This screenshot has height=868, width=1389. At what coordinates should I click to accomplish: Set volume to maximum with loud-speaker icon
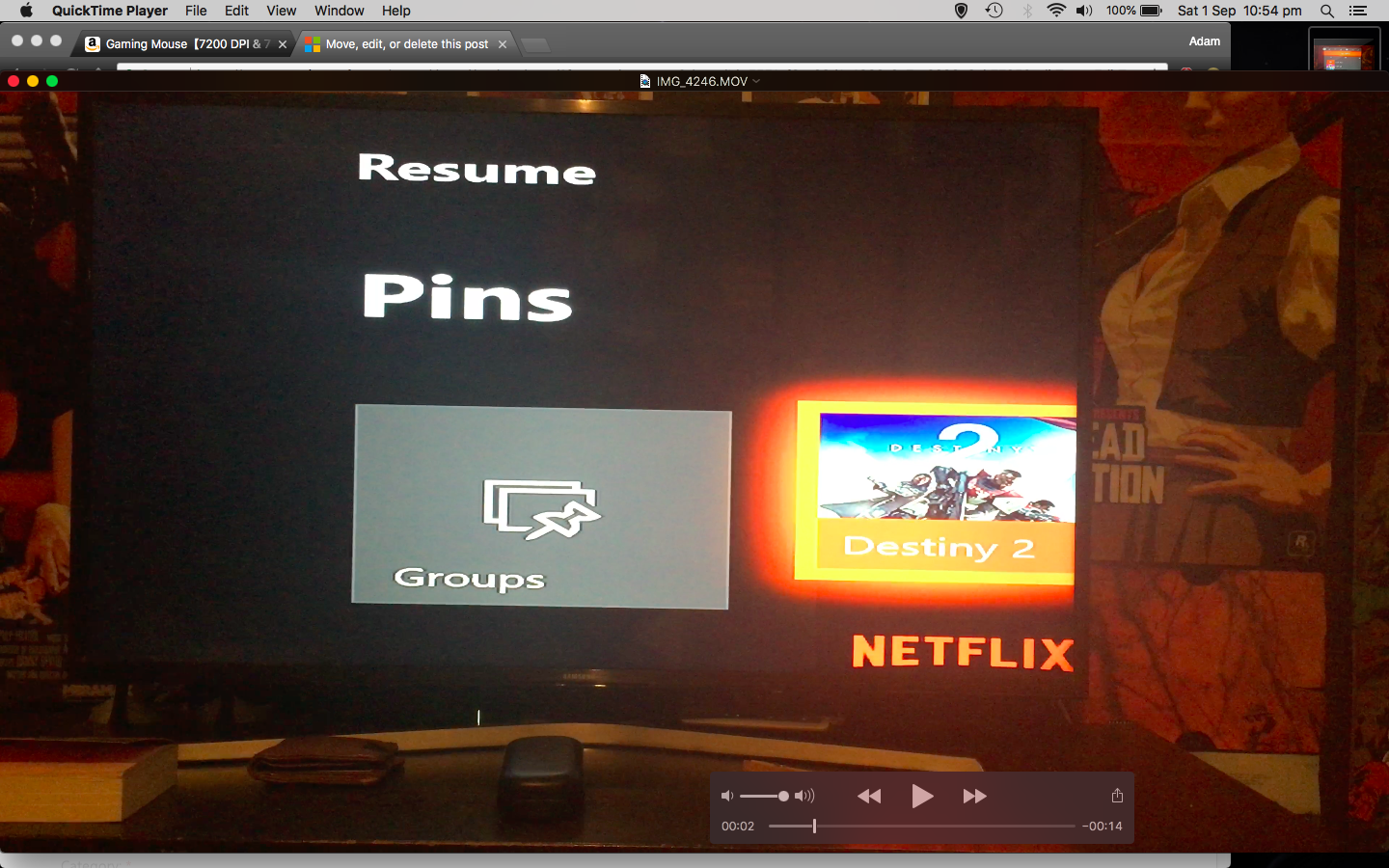tap(804, 796)
